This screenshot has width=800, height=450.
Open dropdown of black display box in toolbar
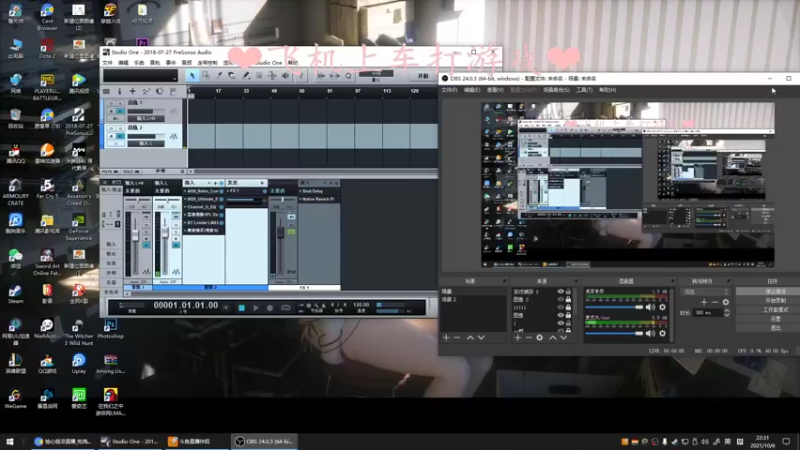tap(174, 79)
